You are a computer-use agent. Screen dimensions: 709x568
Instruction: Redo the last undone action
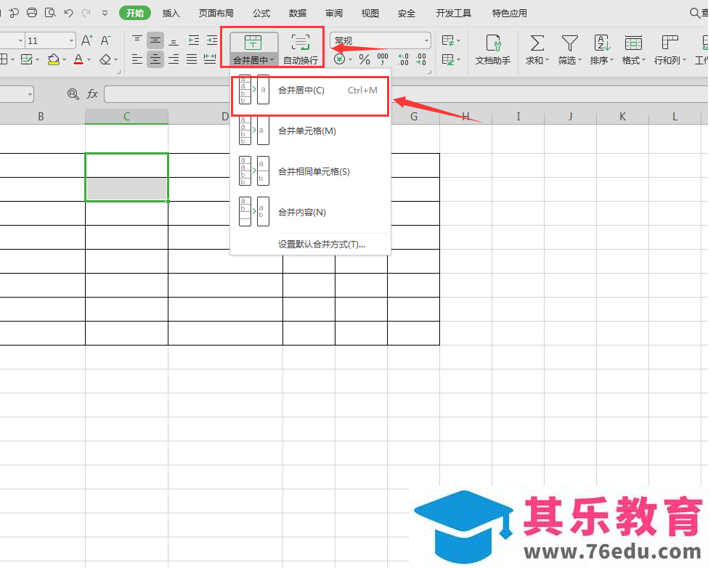(x=86, y=13)
